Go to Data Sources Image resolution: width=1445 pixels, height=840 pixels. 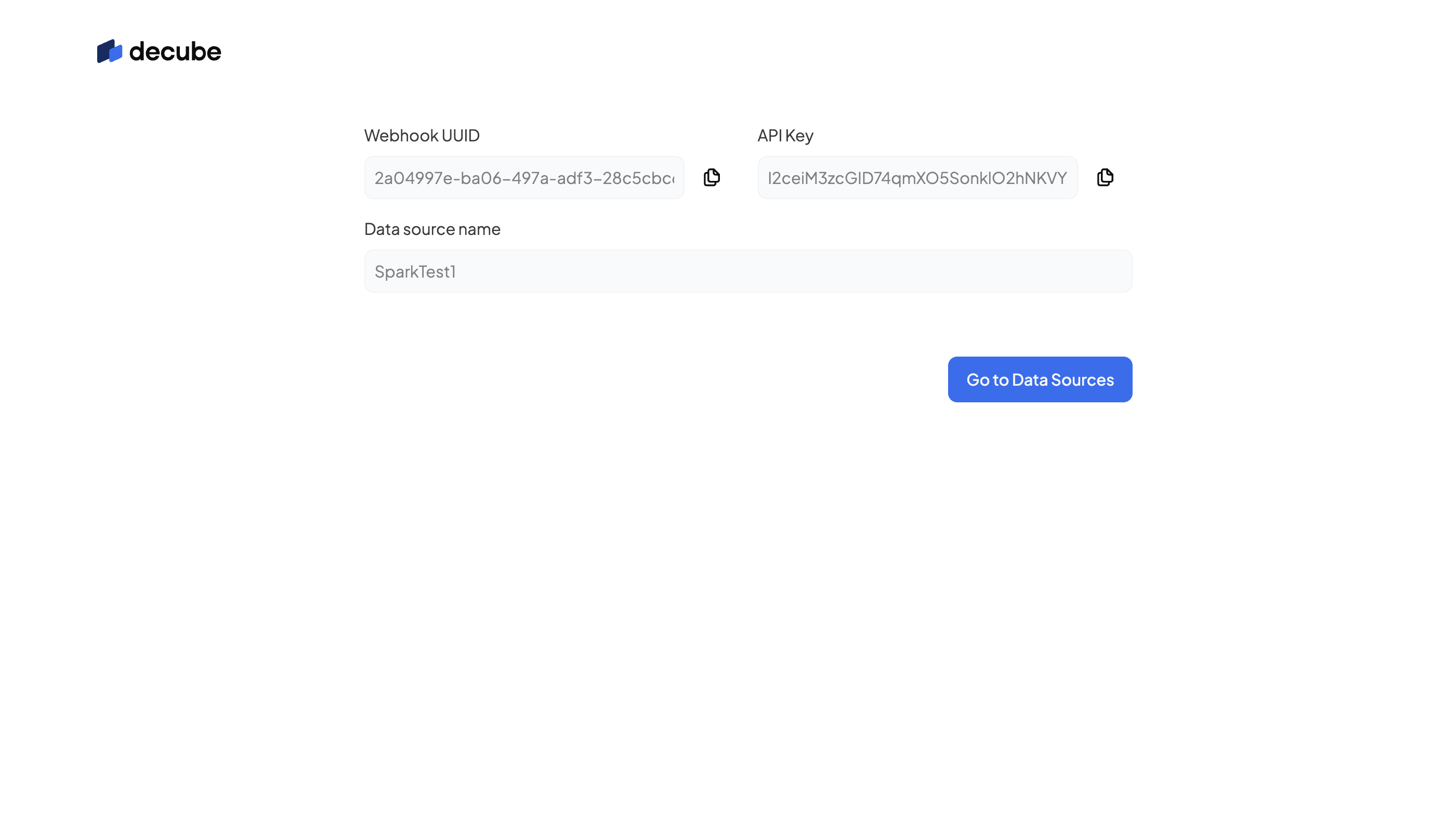point(1040,379)
